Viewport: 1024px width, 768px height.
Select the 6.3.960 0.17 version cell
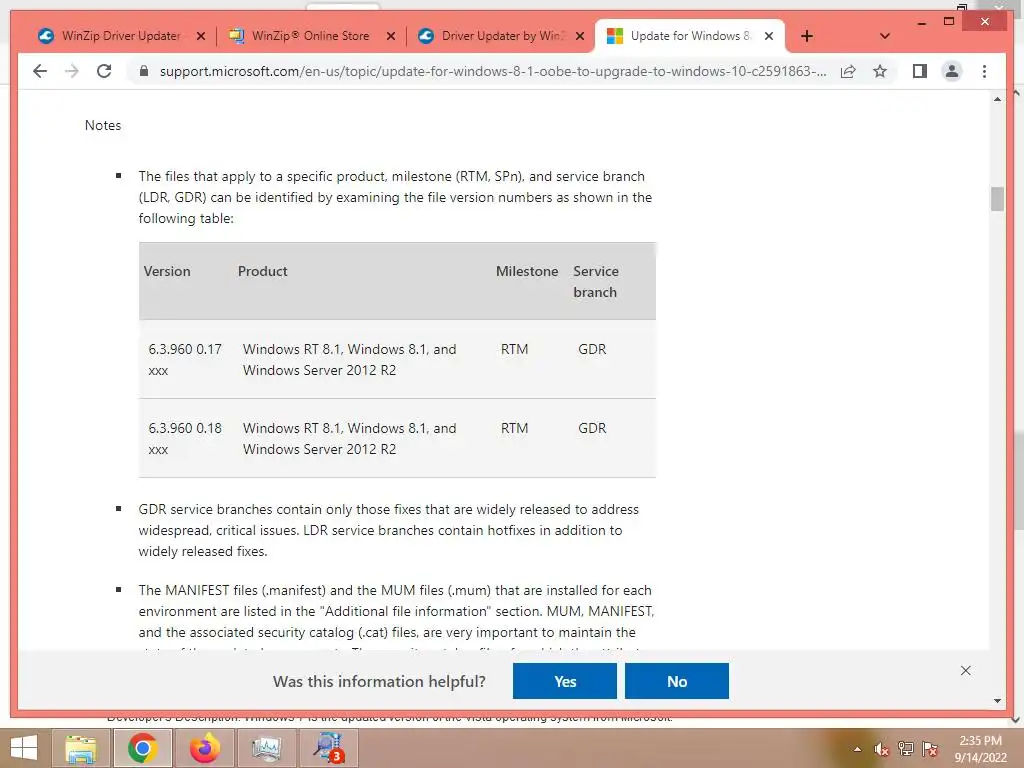click(x=185, y=359)
